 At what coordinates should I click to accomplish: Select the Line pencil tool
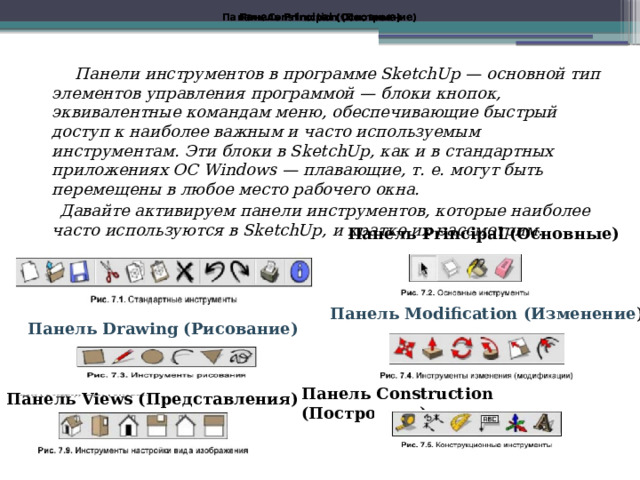point(122,357)
